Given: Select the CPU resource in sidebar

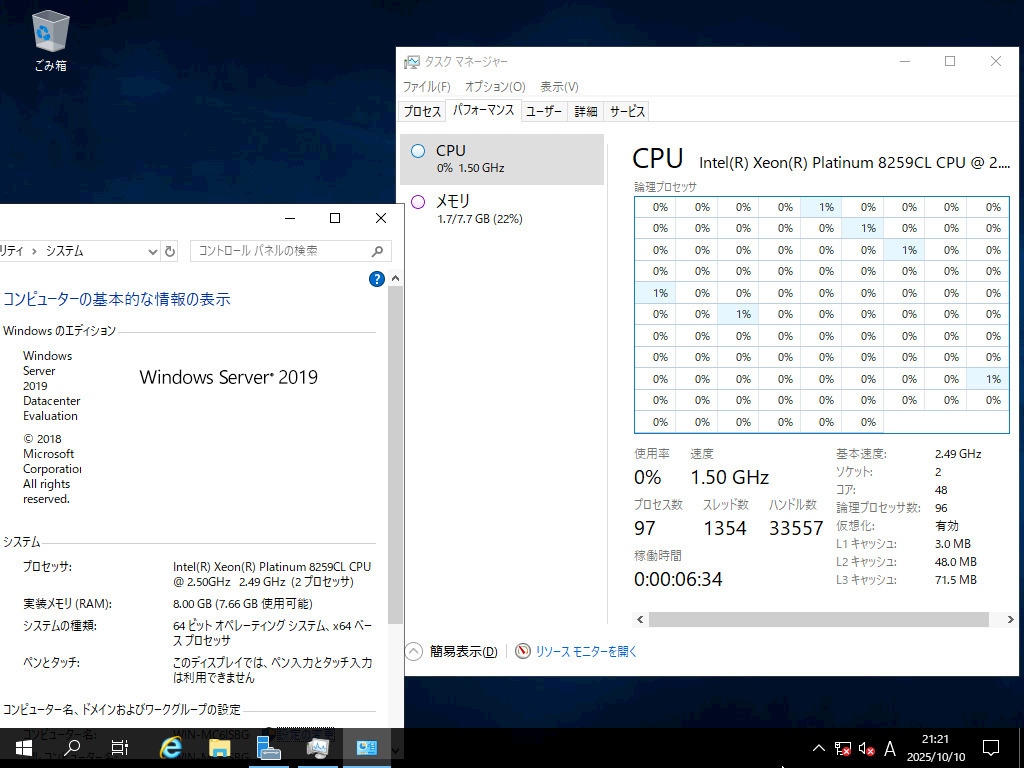Looking at the screenshot, I should tap(502, 159).
